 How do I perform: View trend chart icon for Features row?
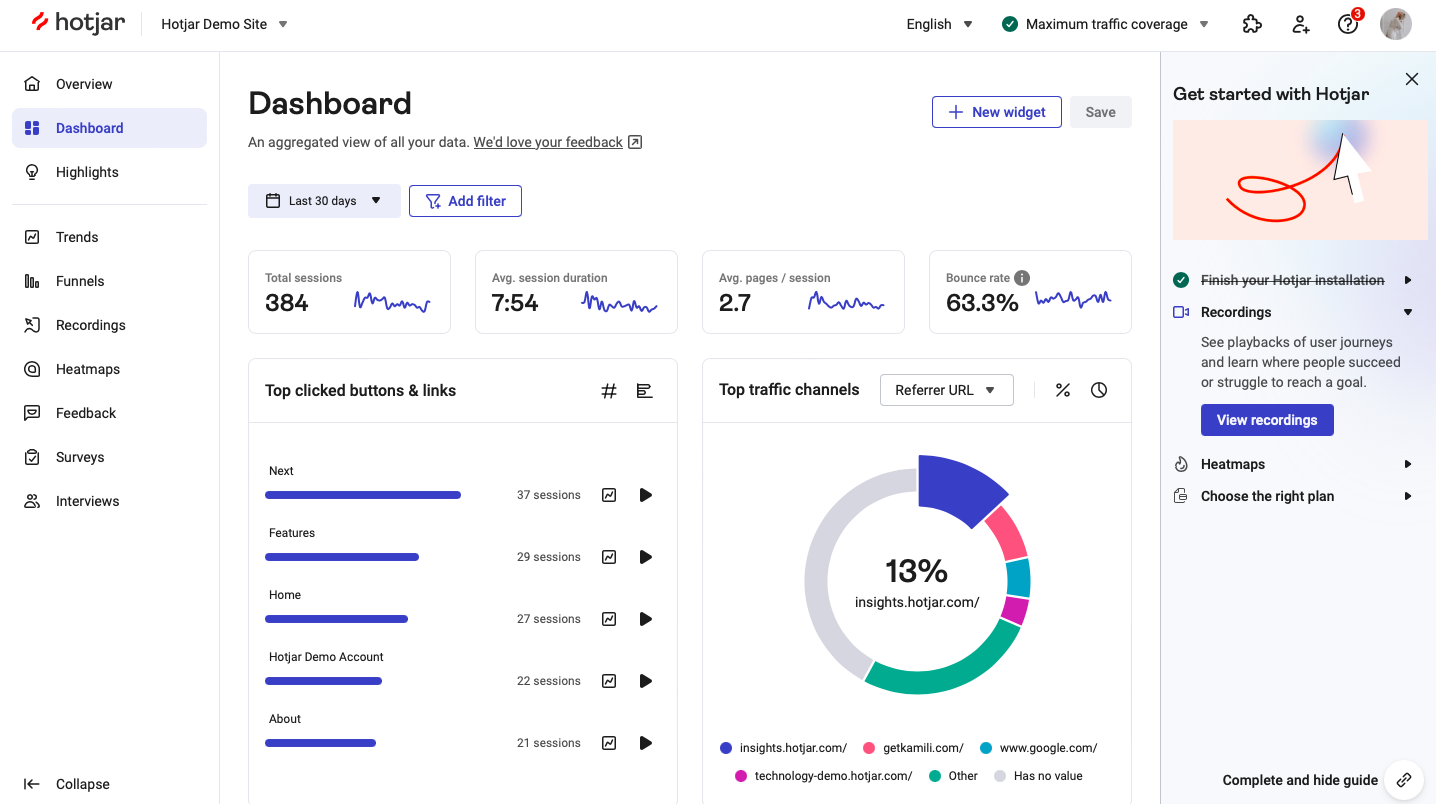609,557
